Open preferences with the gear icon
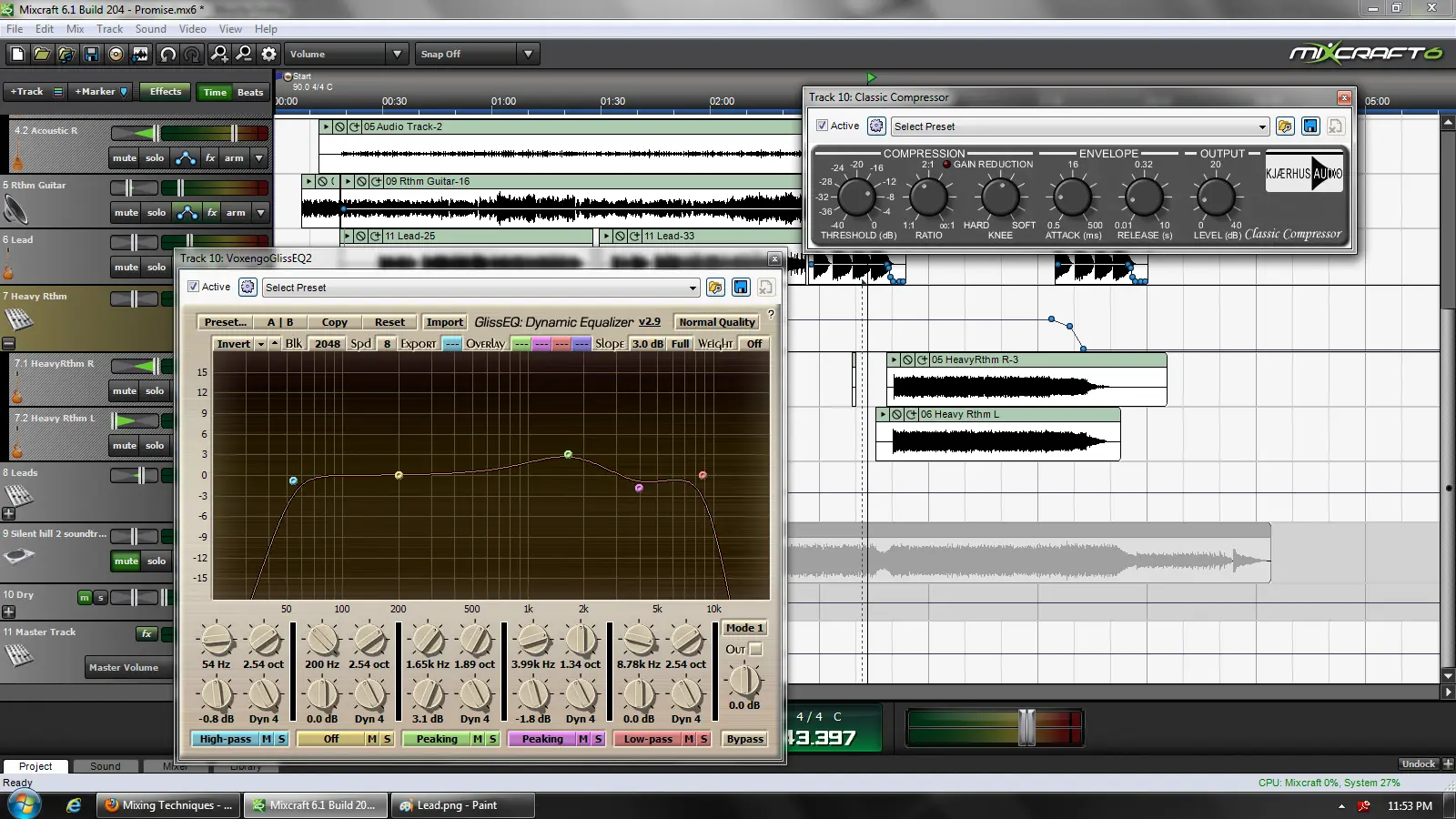The width and height of the screenshot is (1456, 819). click(268, 54)
